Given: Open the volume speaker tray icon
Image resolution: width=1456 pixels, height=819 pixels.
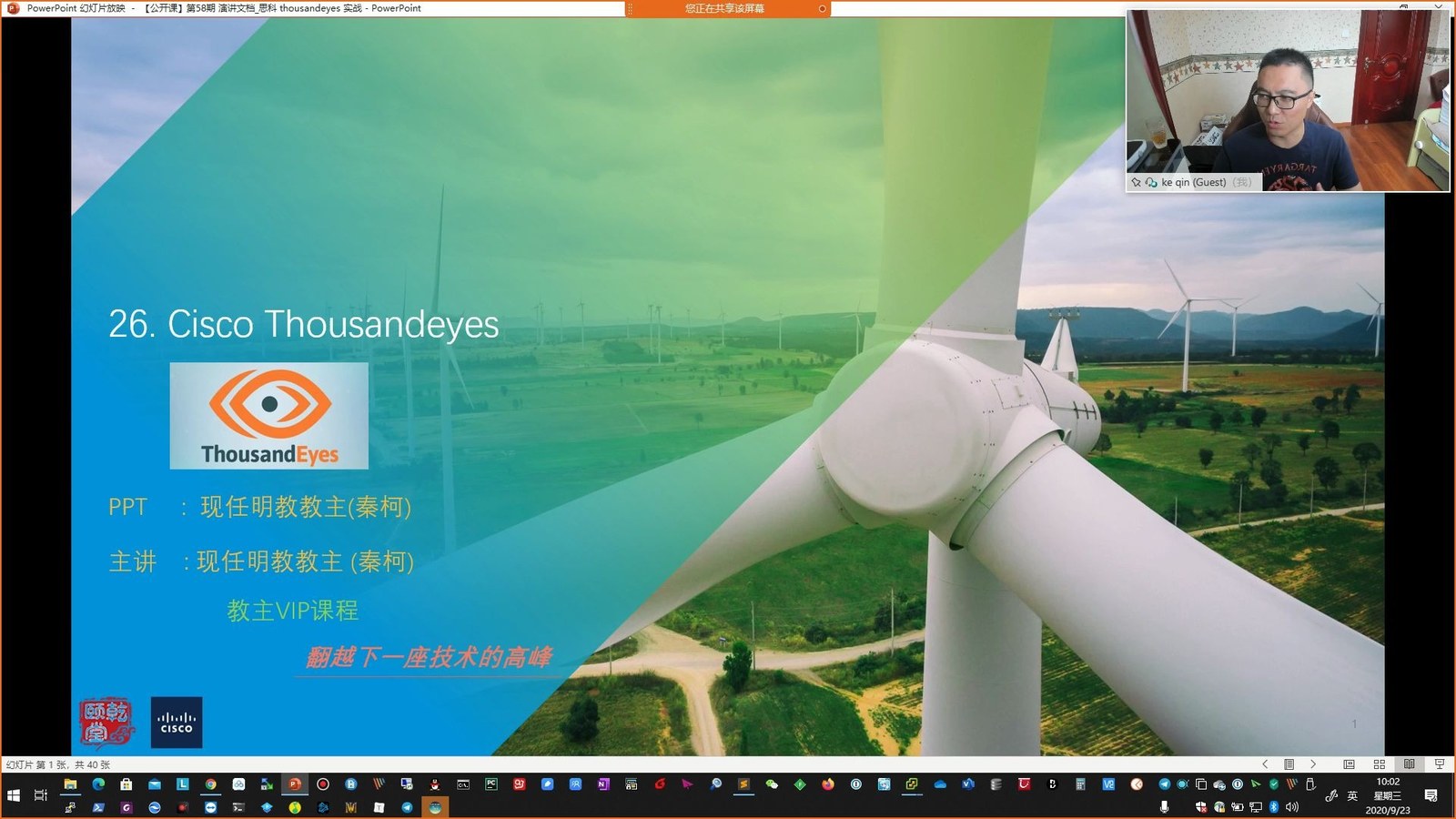Looking at the screenshot, I should (x=1292, y=806).
